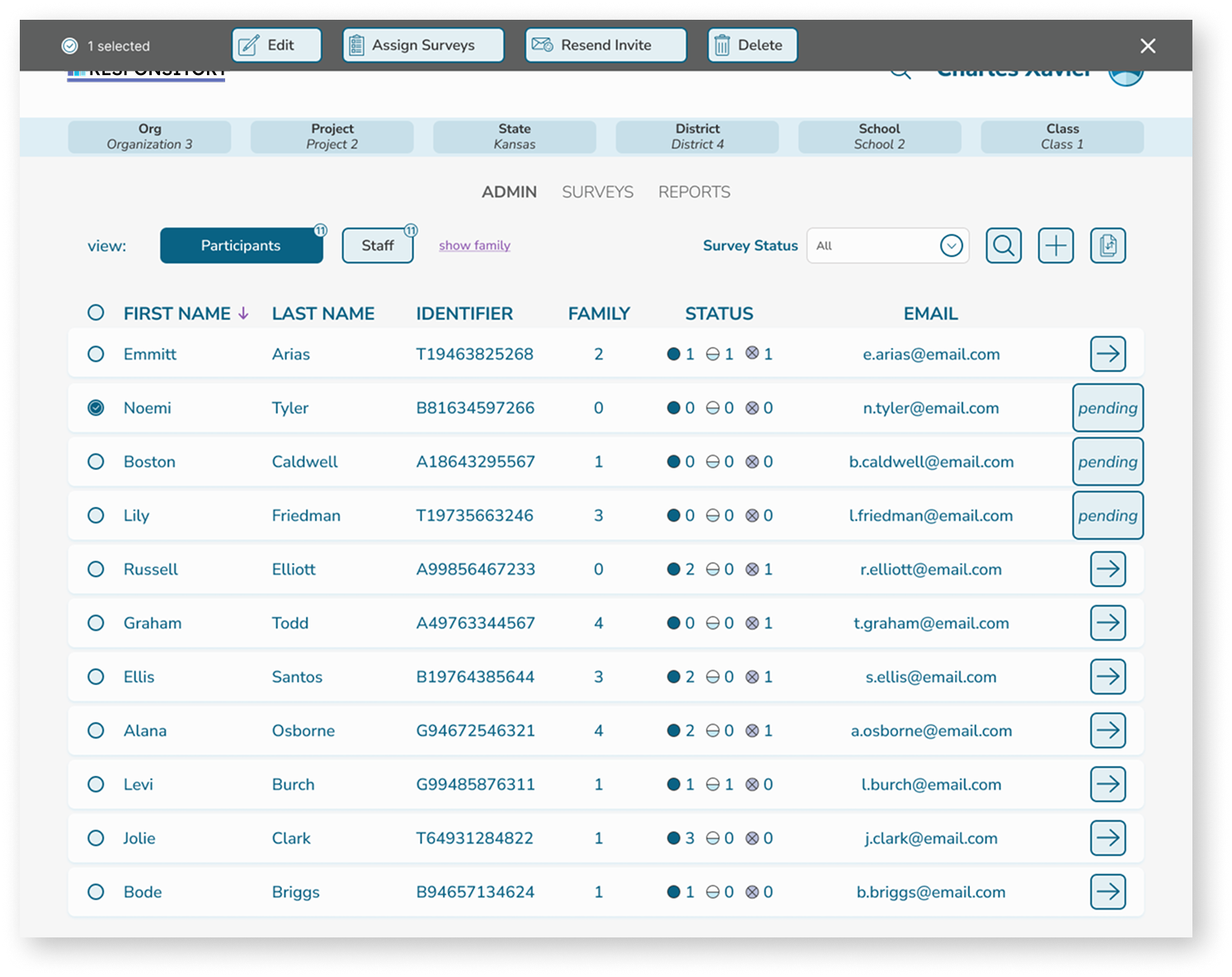The width and height of the screenshot is (1232, 977).
Task: Open Bode Briggs details arrow
Action: [1107, 892]
